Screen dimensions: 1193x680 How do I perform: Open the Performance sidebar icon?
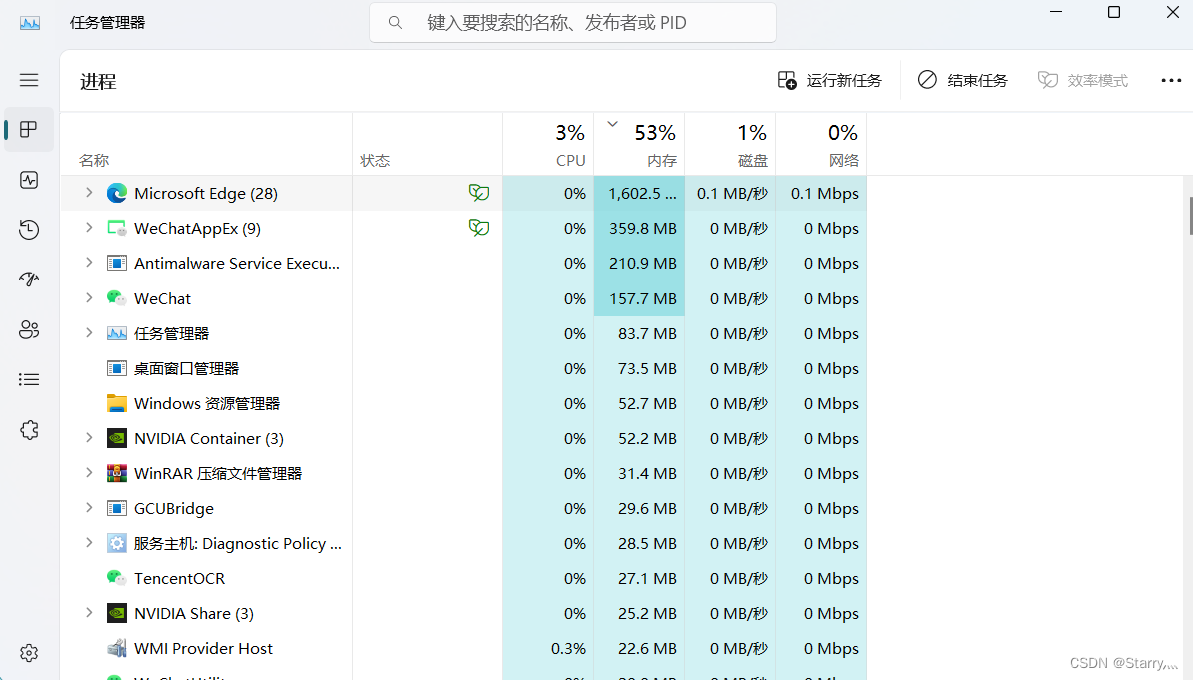click(x=29, y=180)
